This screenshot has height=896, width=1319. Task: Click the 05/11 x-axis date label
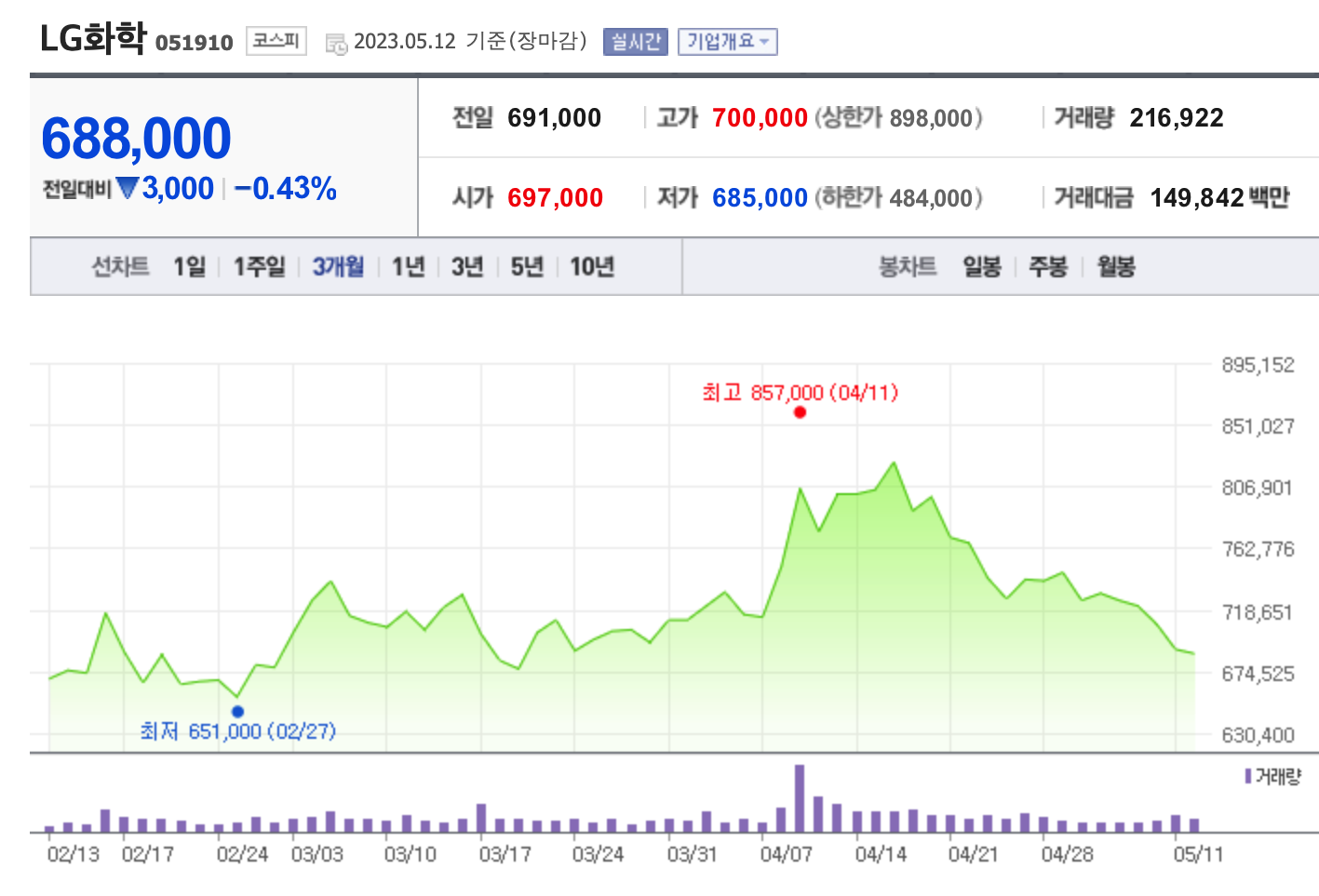[x=1198, y=854]
